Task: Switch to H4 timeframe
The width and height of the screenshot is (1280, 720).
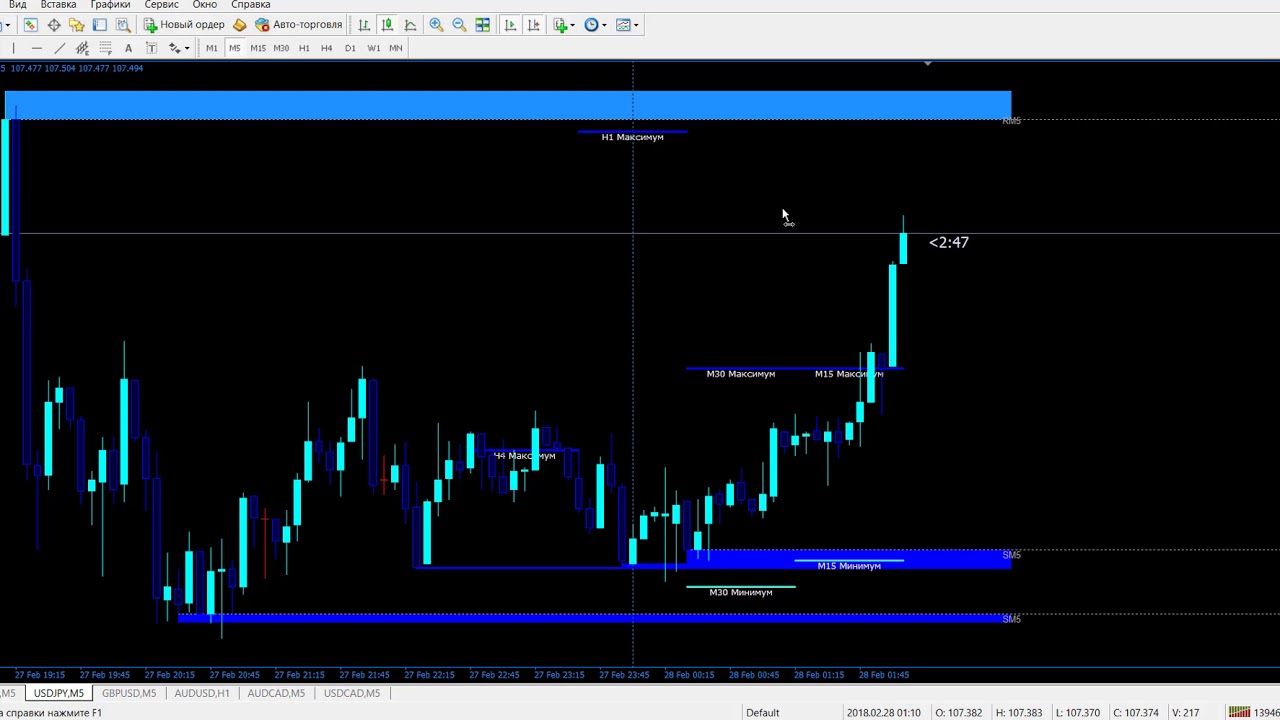Action: [327, 48]
